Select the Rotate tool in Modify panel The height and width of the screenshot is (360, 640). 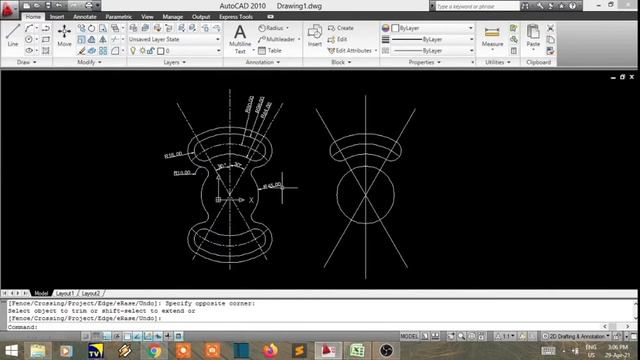pyautogui.click(x=92, y=28)
